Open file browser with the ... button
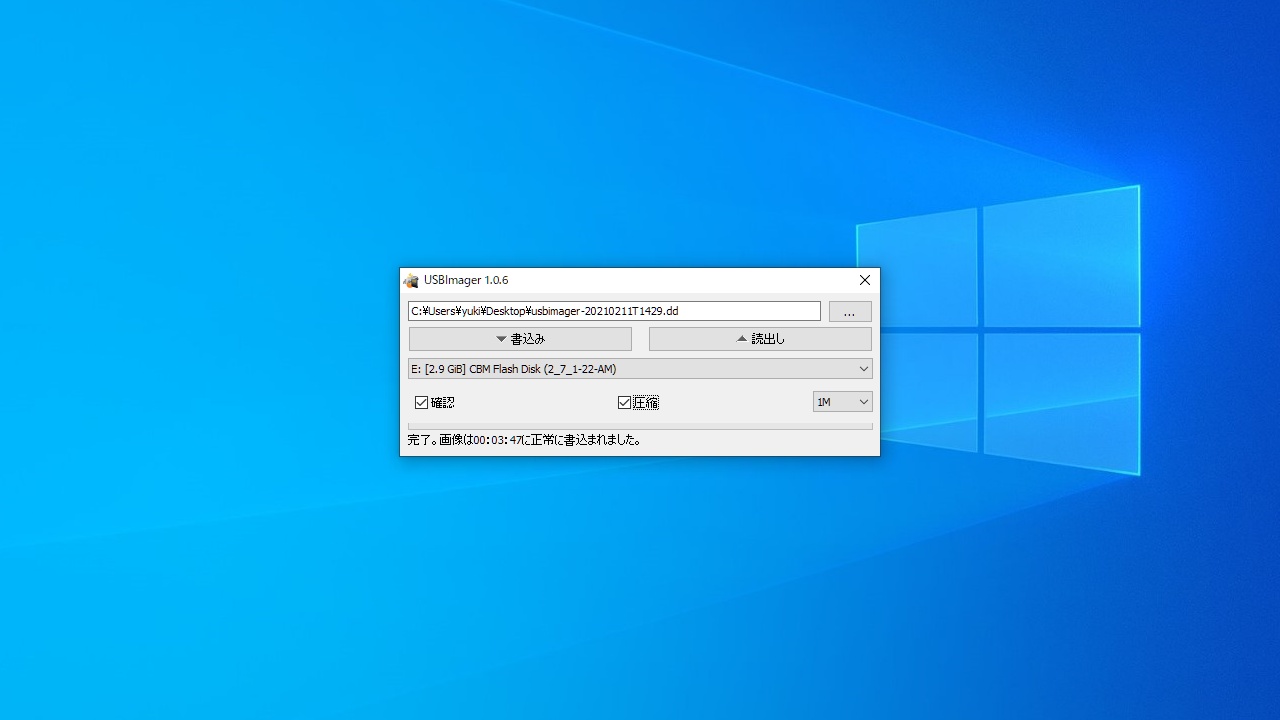This screenshot has width=1280, height=720. [x=850, y=312]
